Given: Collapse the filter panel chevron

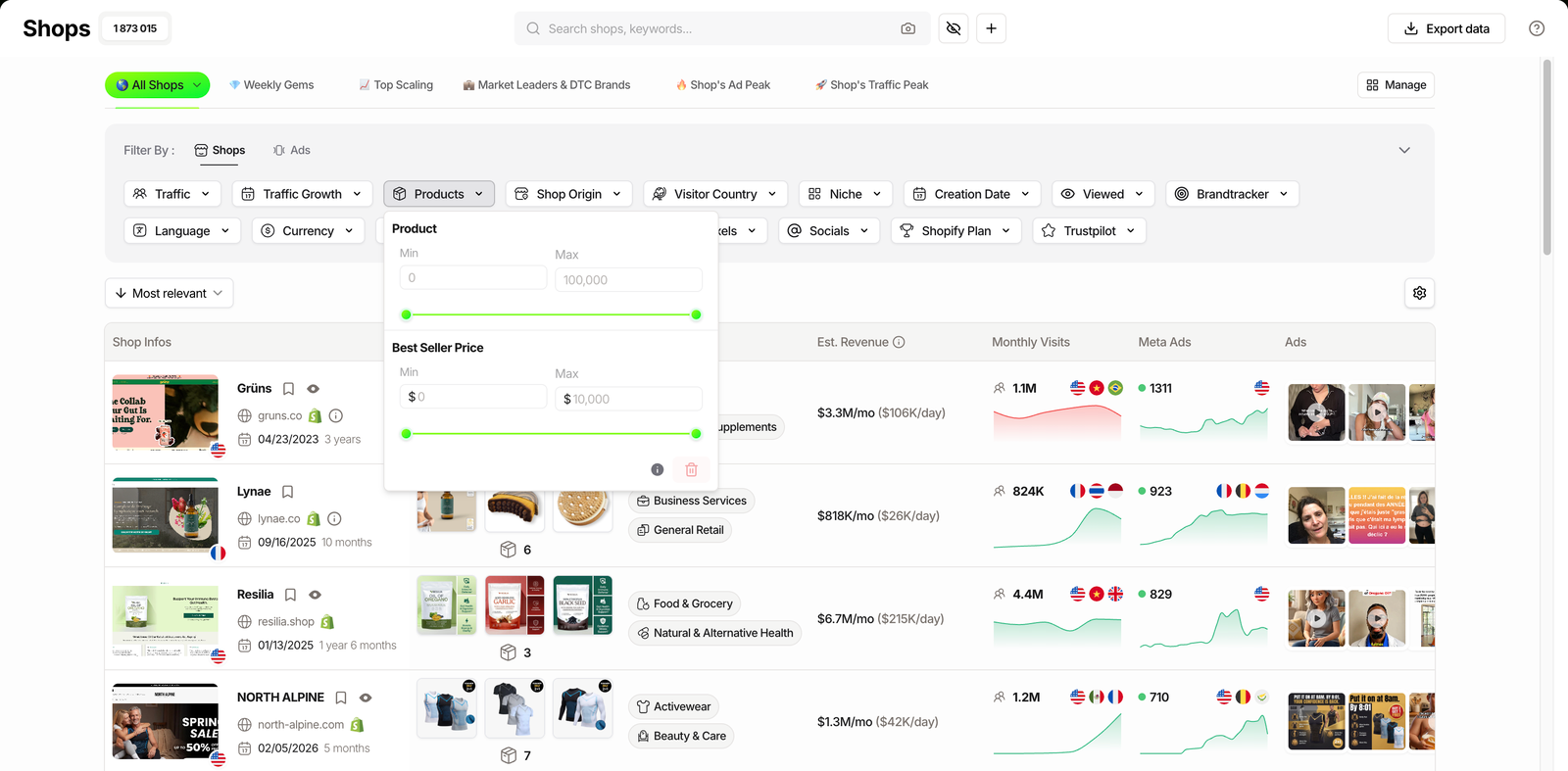Looking at the screenshot, I should 1404,150.
